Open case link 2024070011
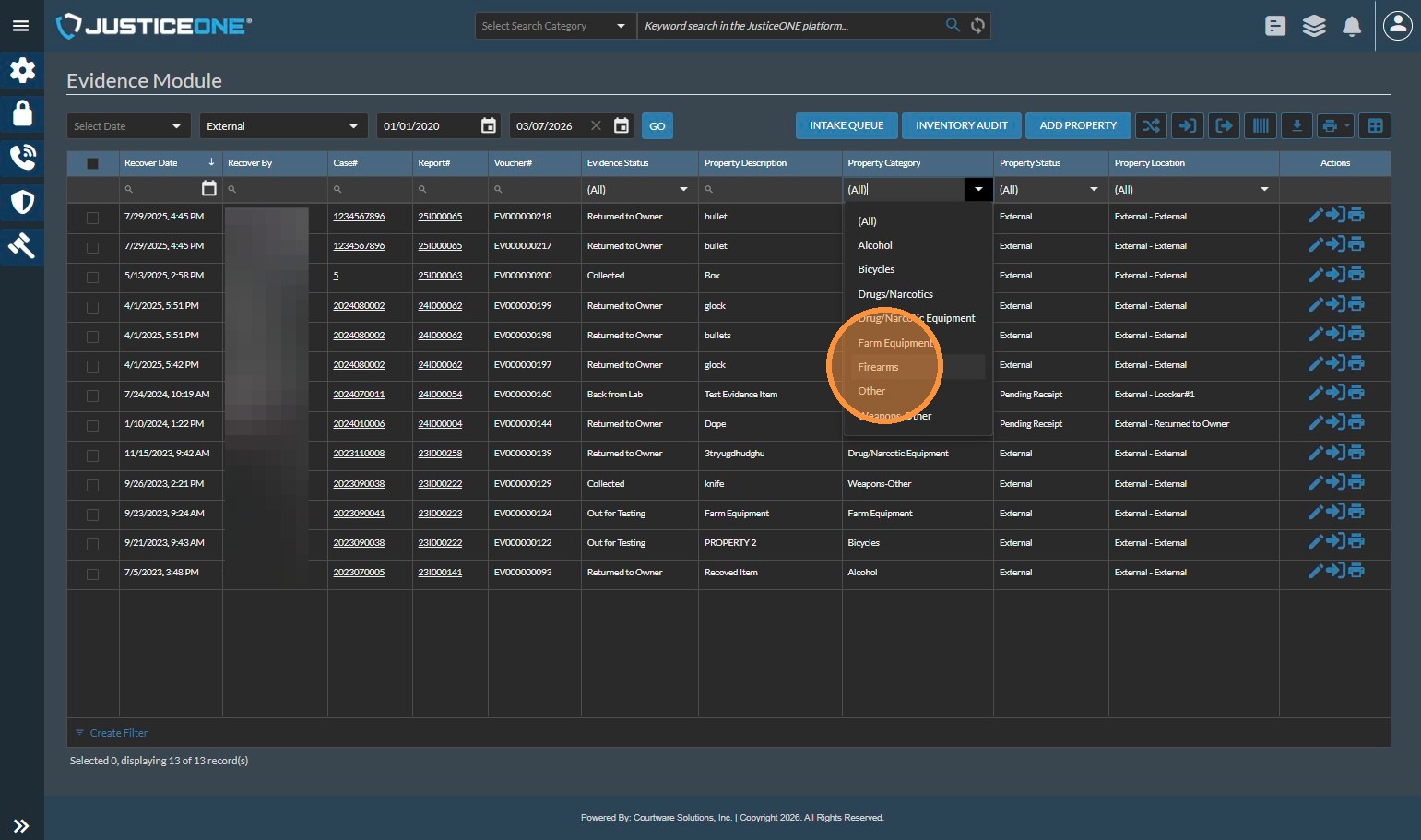 359,395
